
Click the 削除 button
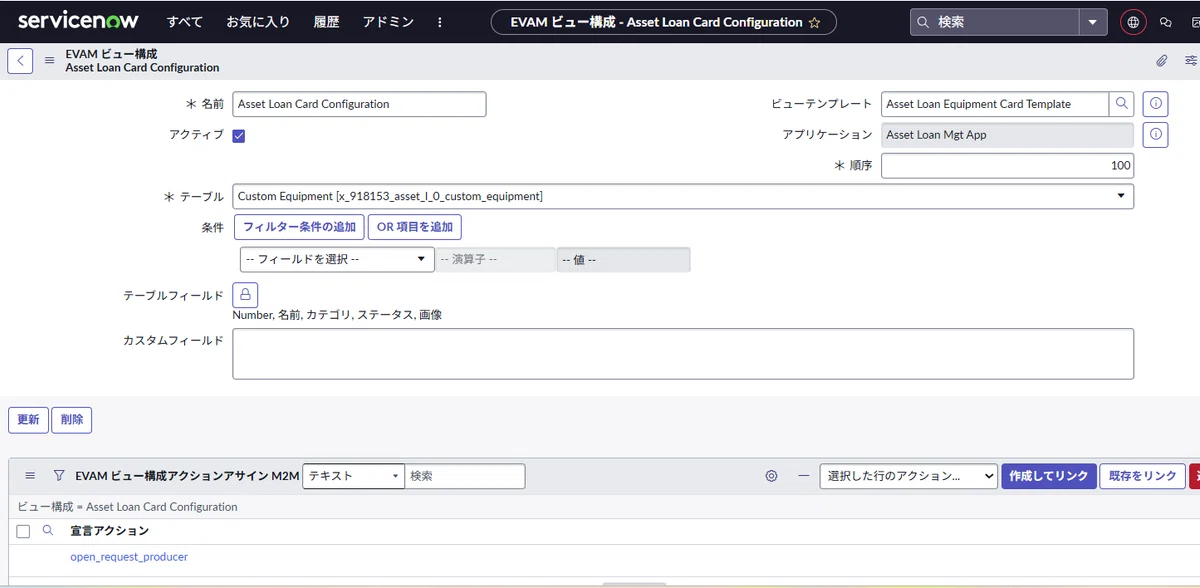pos(72,420)
